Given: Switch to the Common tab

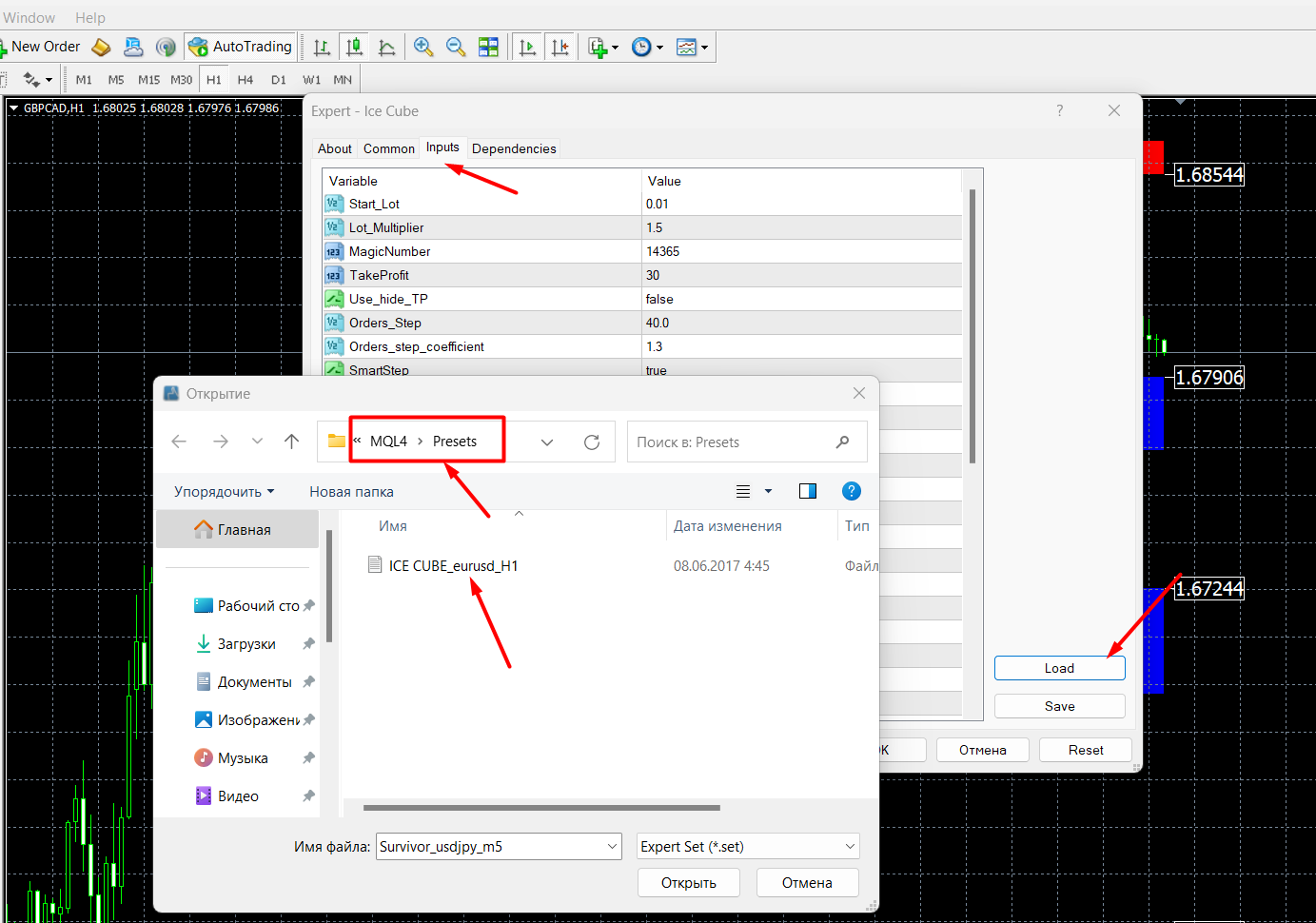Looking at the screenshot, I should click(x=389, y=148).
